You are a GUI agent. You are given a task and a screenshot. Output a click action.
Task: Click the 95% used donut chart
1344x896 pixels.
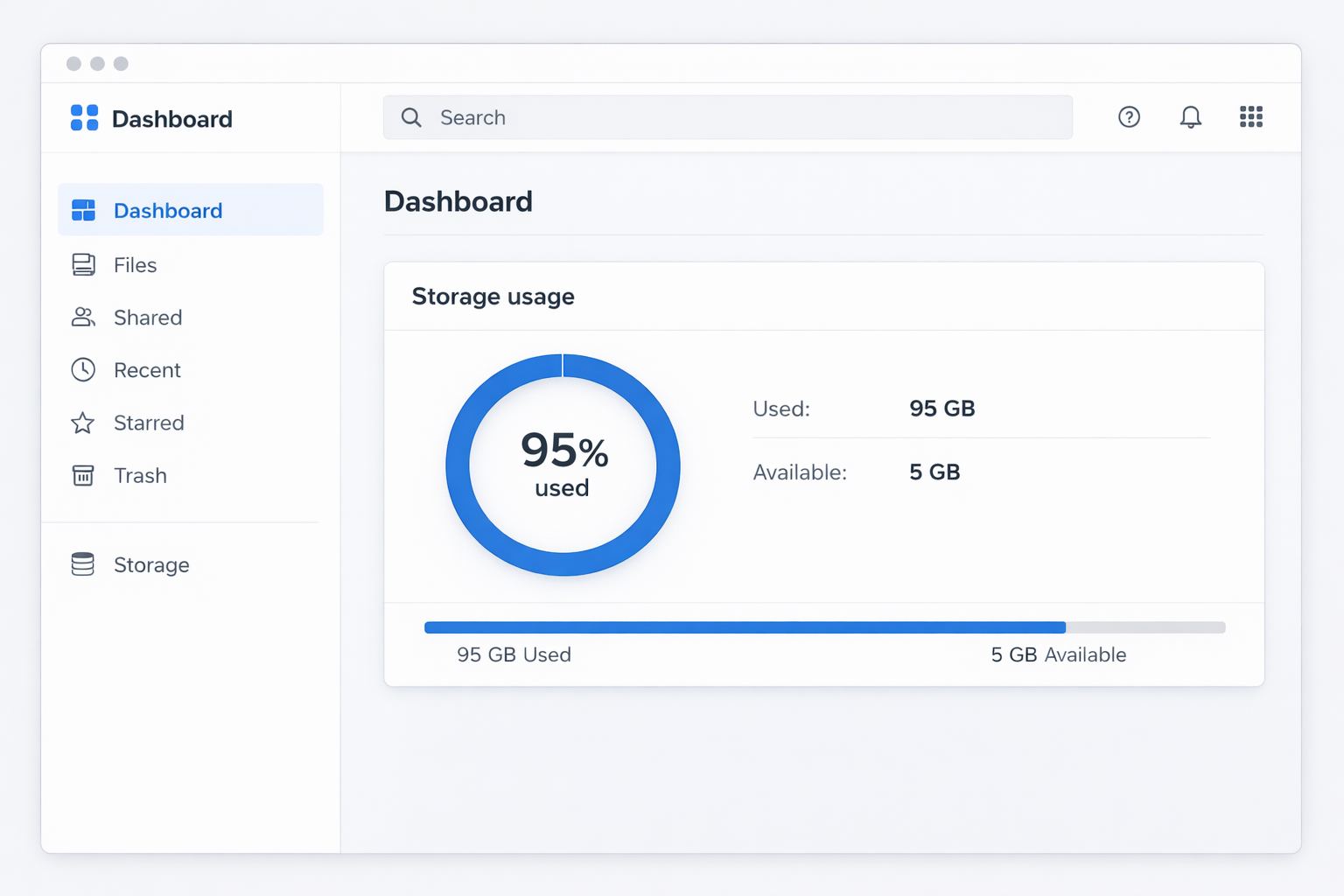coord(563,465)
